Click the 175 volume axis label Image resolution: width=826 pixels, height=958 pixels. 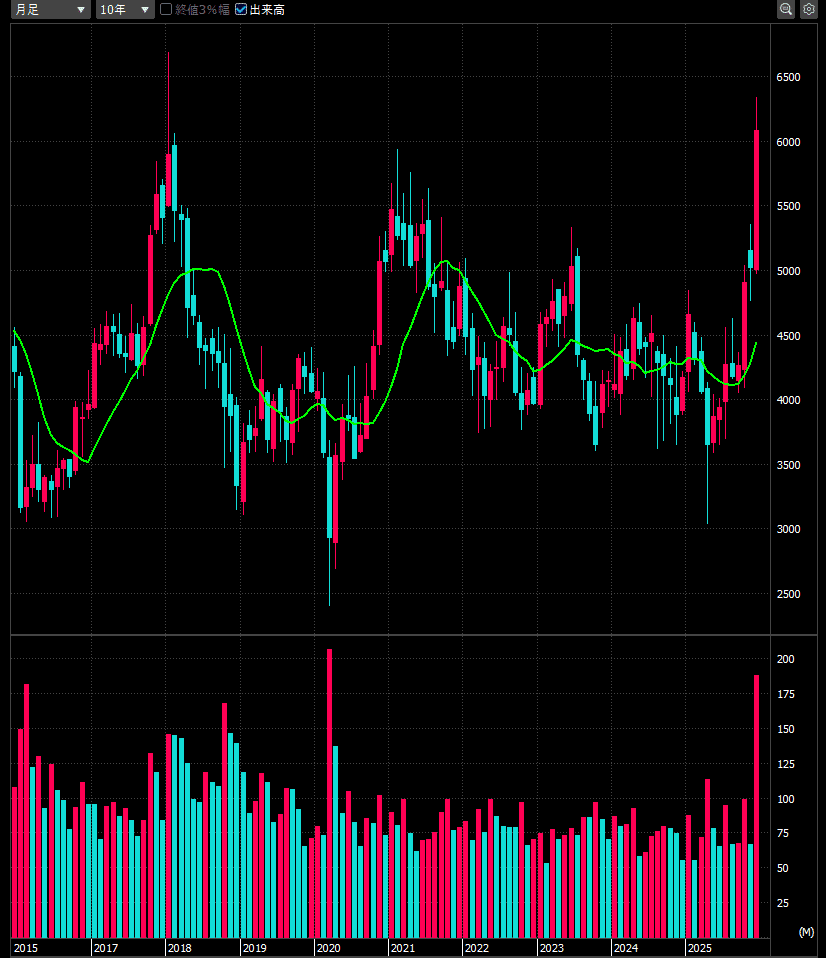pyautogui.click(x=786, y=694)
